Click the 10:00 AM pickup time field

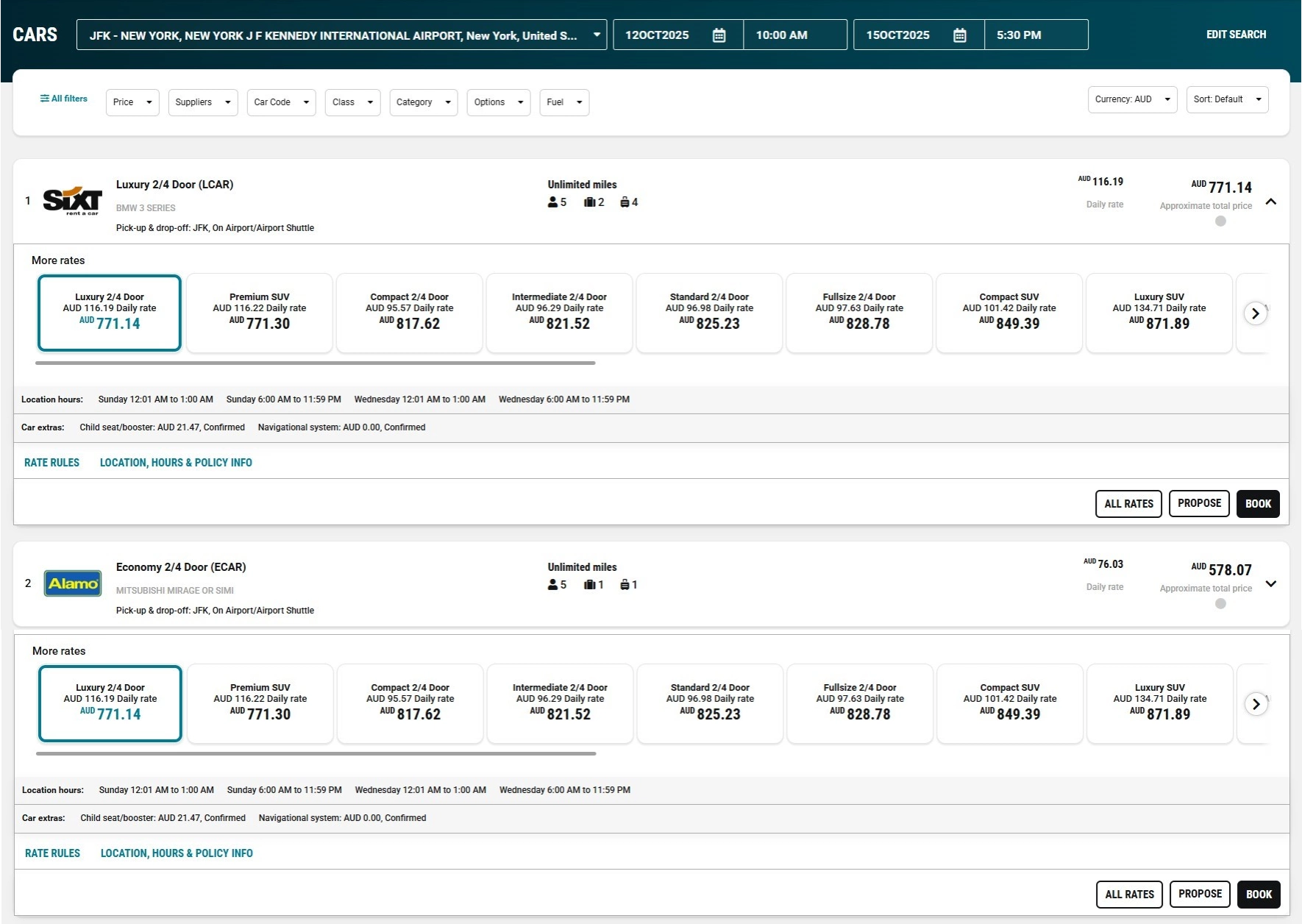781,34
